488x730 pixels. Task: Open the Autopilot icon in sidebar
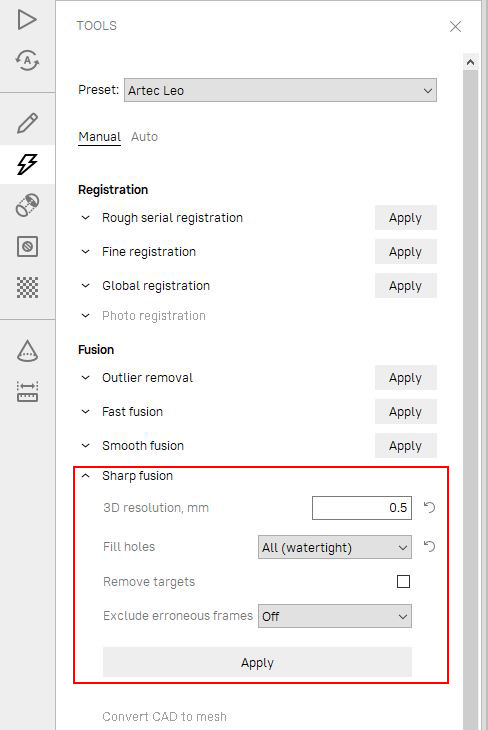pos(27,61)
